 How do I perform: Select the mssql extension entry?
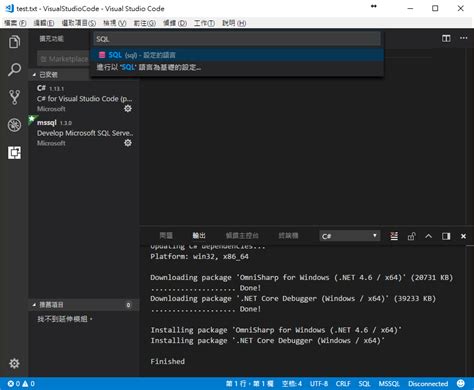coord(84,133)
